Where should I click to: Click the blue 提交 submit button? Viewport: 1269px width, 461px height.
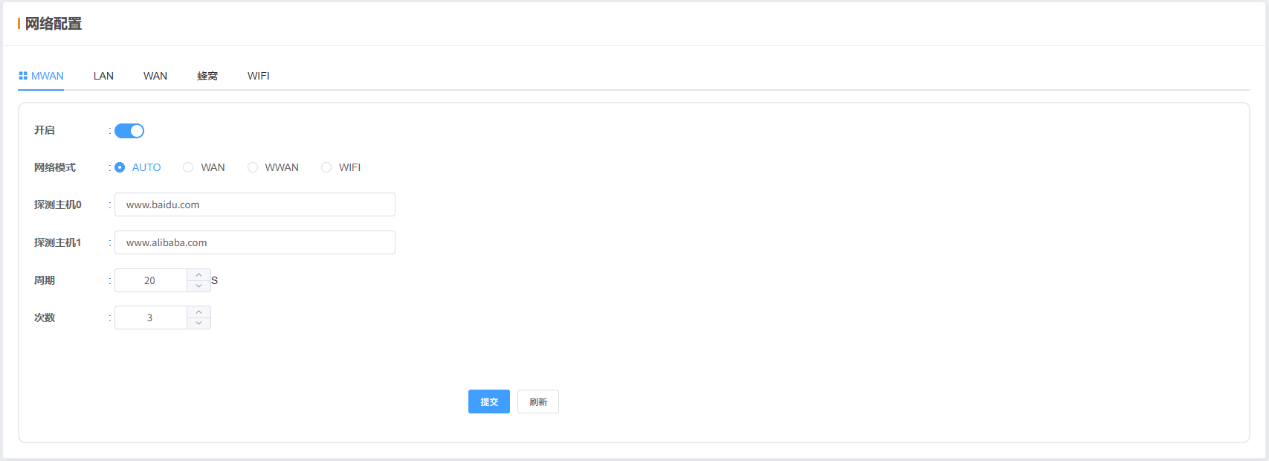point(489,402)
